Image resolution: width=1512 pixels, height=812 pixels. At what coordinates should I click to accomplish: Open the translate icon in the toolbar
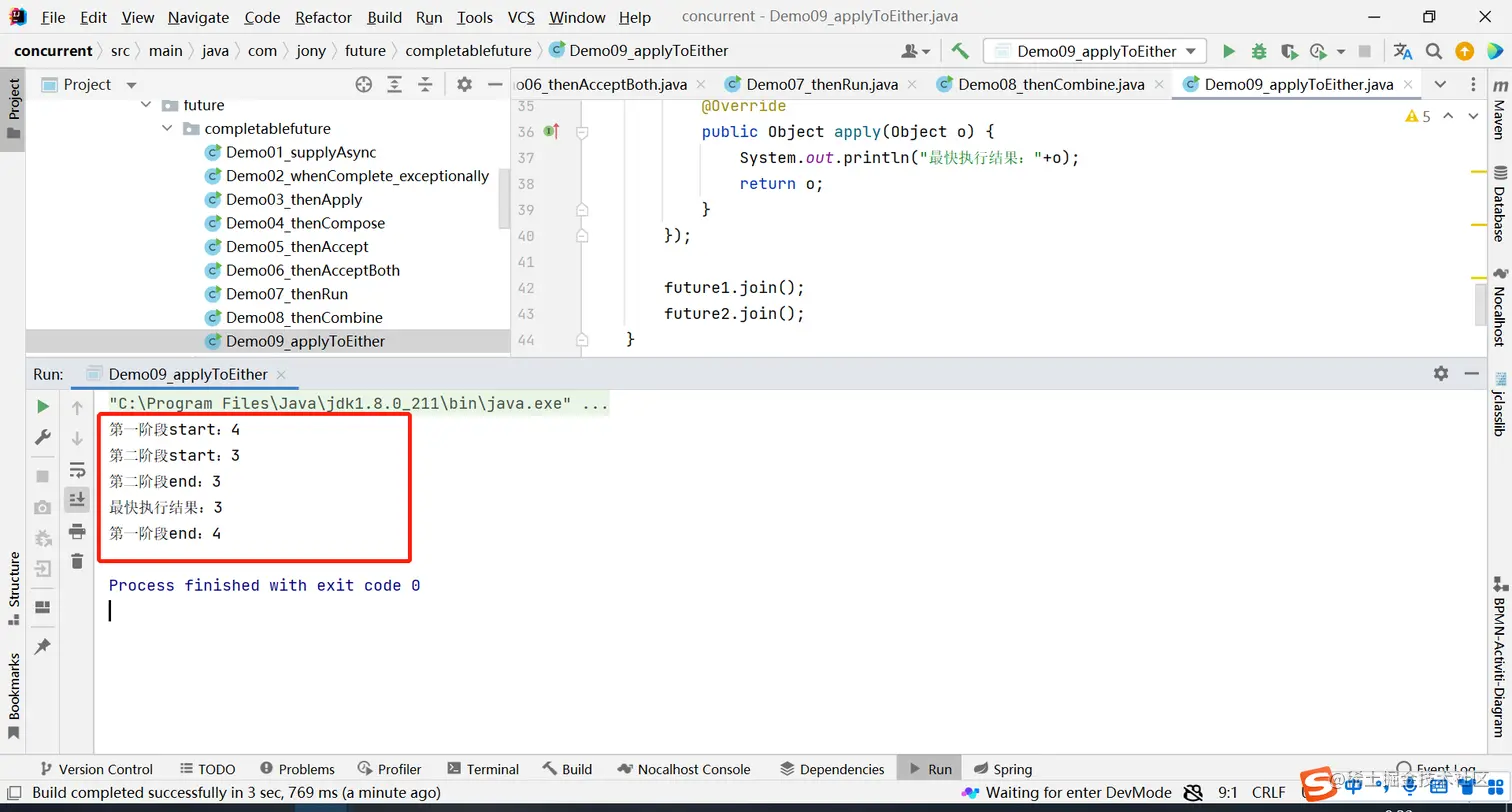pyautogui.click(x=1403, y=51)
